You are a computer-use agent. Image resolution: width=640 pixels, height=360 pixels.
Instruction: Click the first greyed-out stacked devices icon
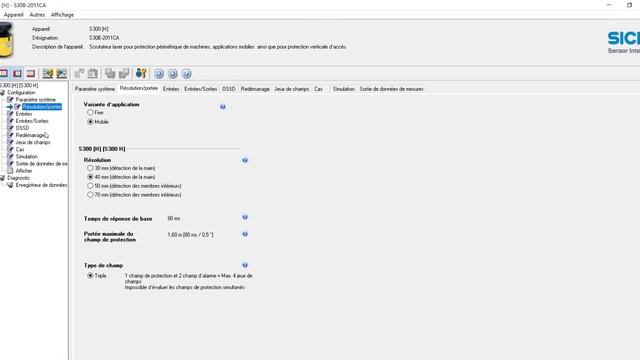[110, 73]
